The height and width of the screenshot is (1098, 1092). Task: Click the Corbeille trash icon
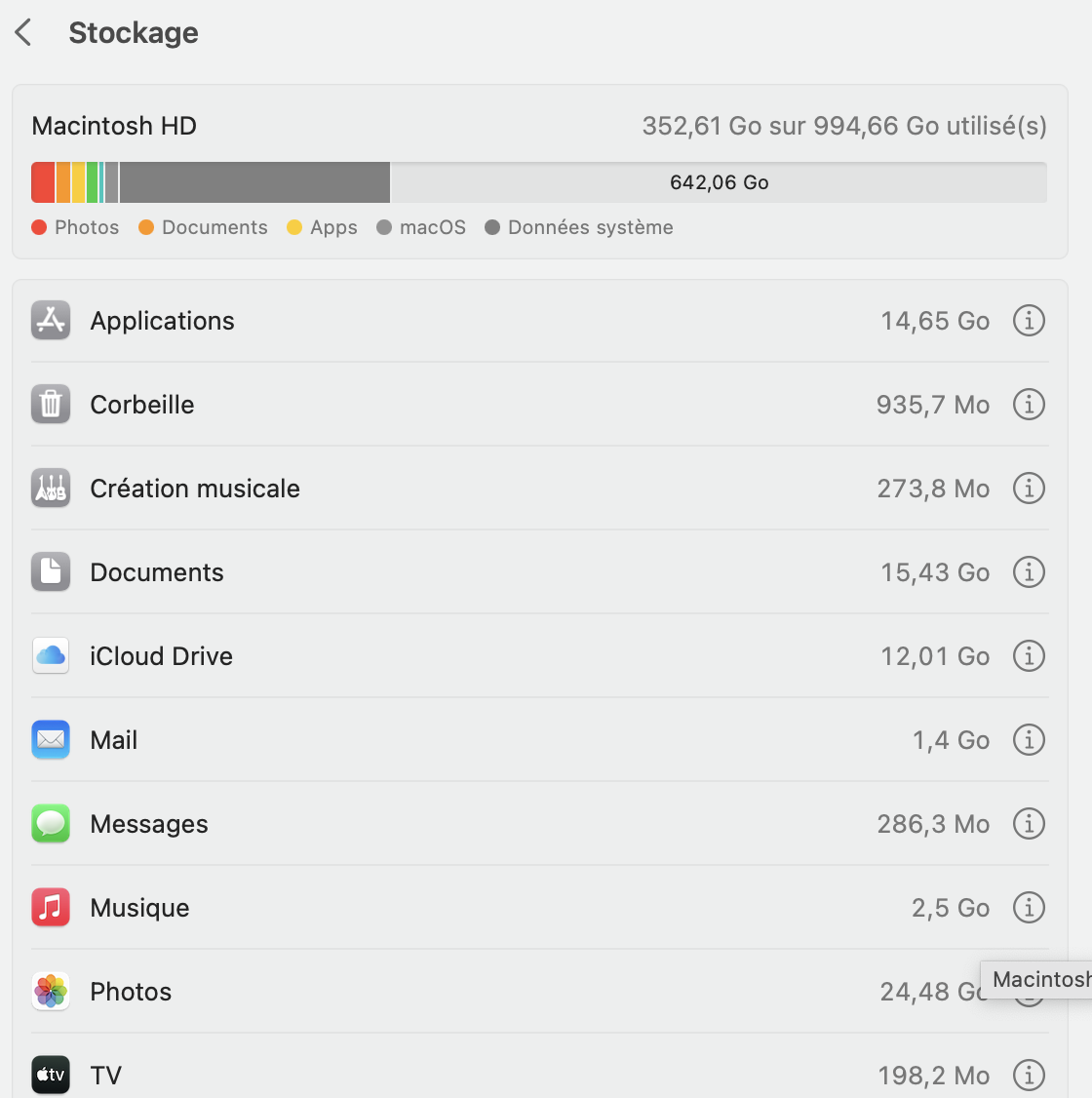click(51, 405)
